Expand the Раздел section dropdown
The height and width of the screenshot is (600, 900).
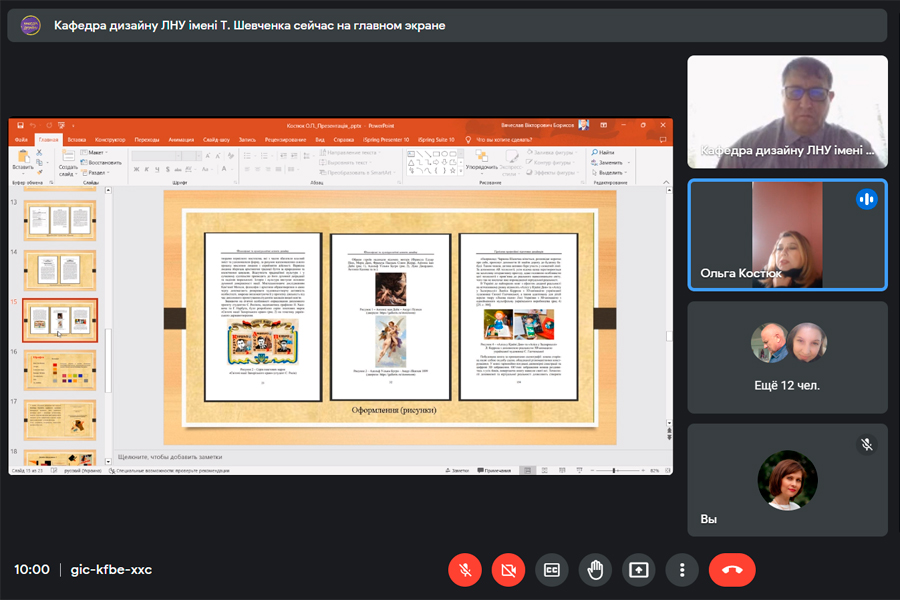[98, 171]
